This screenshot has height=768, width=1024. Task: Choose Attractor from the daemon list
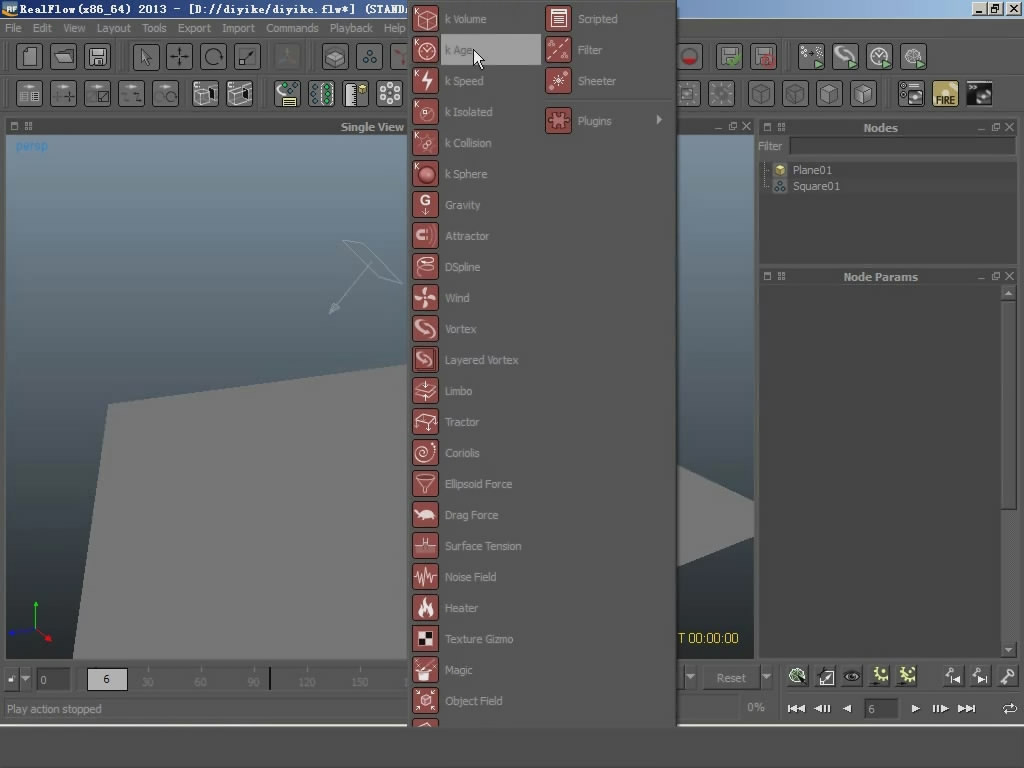click(x=476, y=236)
